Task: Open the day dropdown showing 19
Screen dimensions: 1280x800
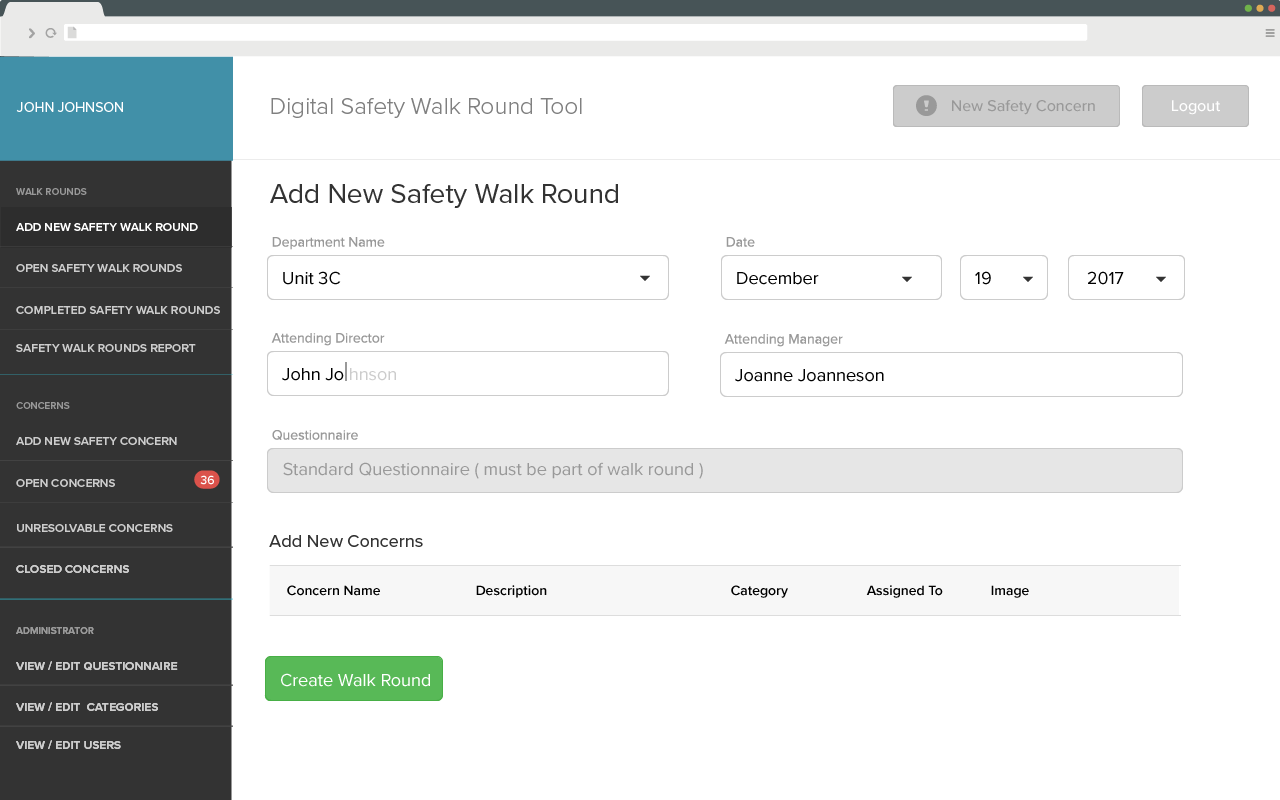Action: click(x=1004, y=278)
